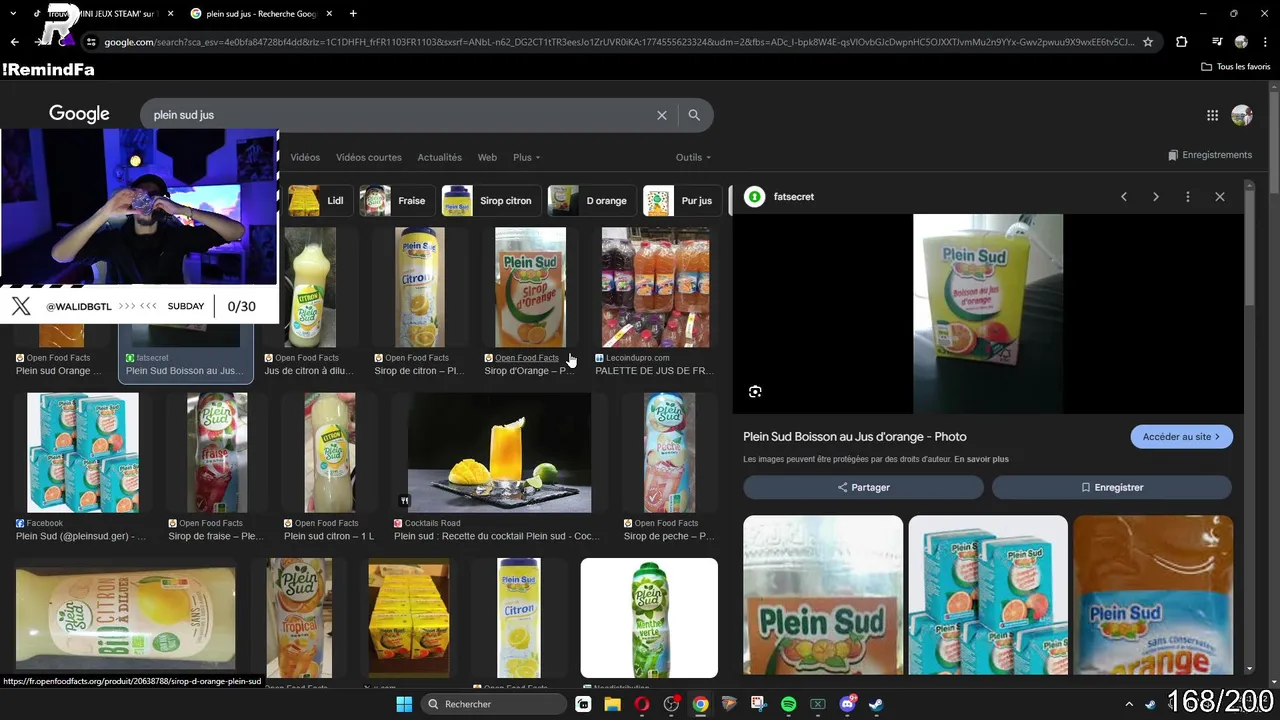Close the image preview panel

[1220, 197]
